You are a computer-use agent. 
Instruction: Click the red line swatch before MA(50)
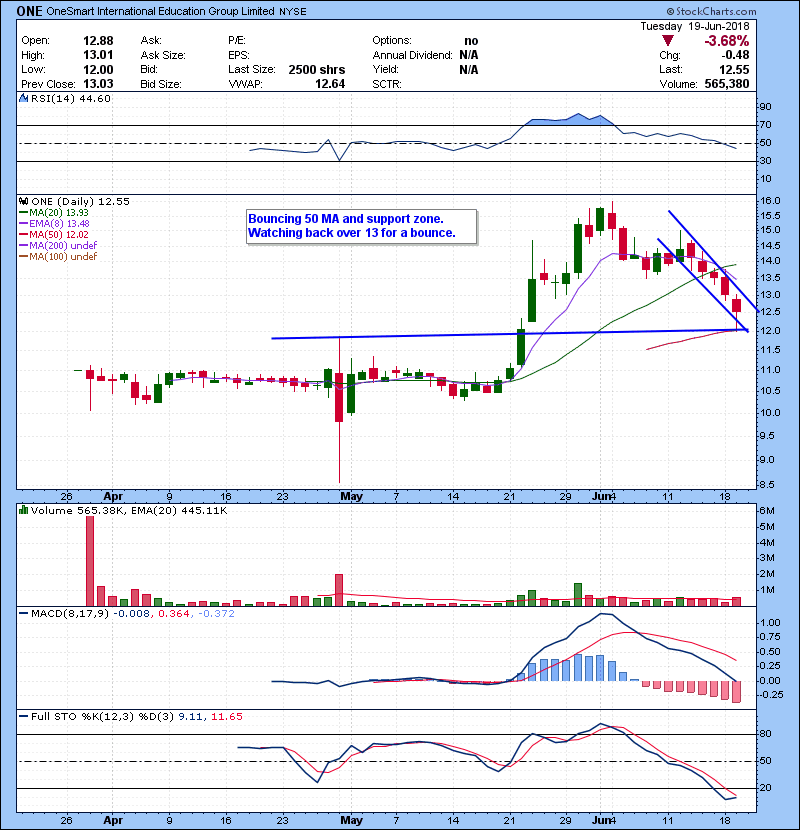pos(23,235)
